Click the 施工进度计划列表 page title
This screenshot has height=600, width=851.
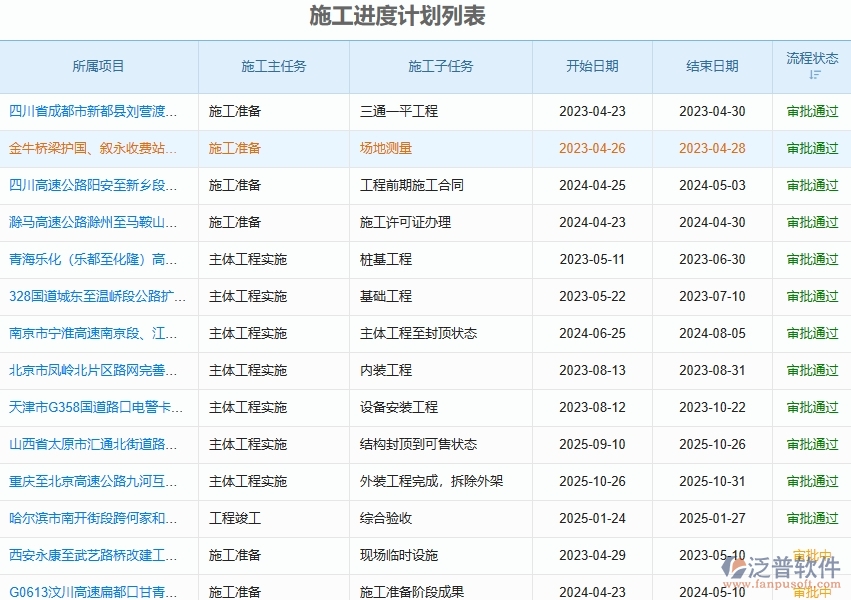(x=425, y=14)
